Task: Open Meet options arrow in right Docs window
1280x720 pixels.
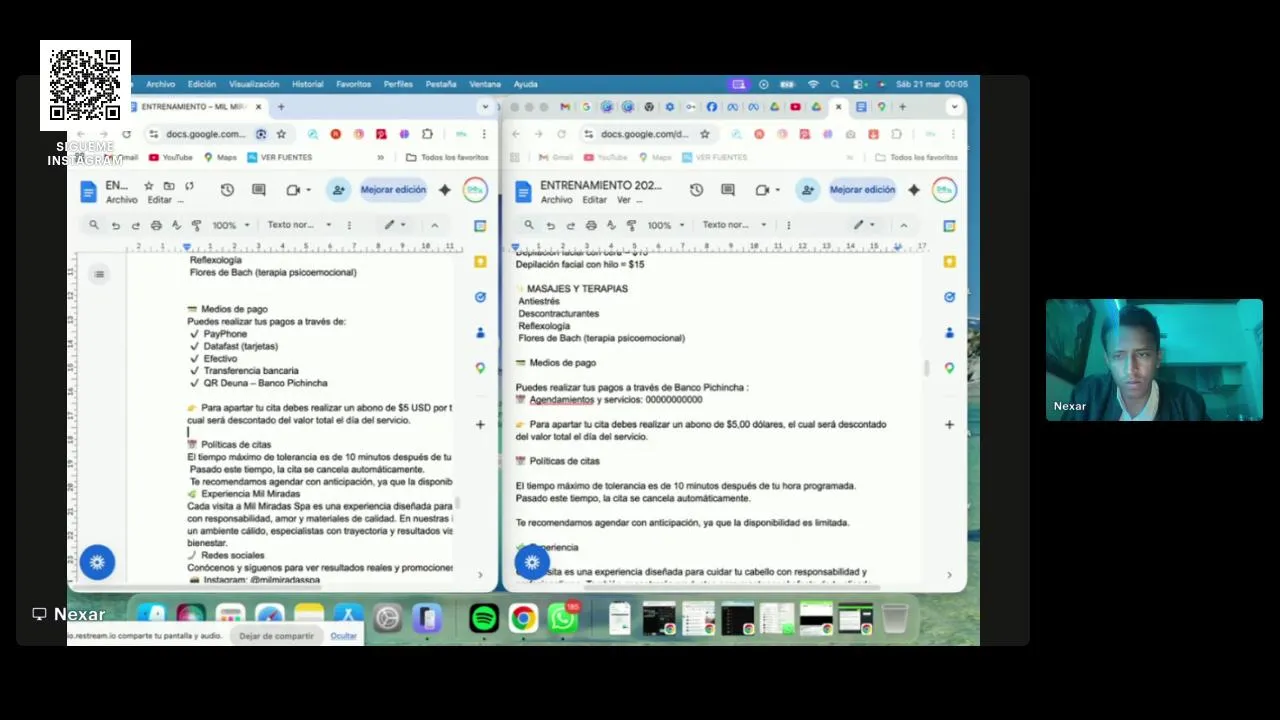Action: tap(777, 190)
